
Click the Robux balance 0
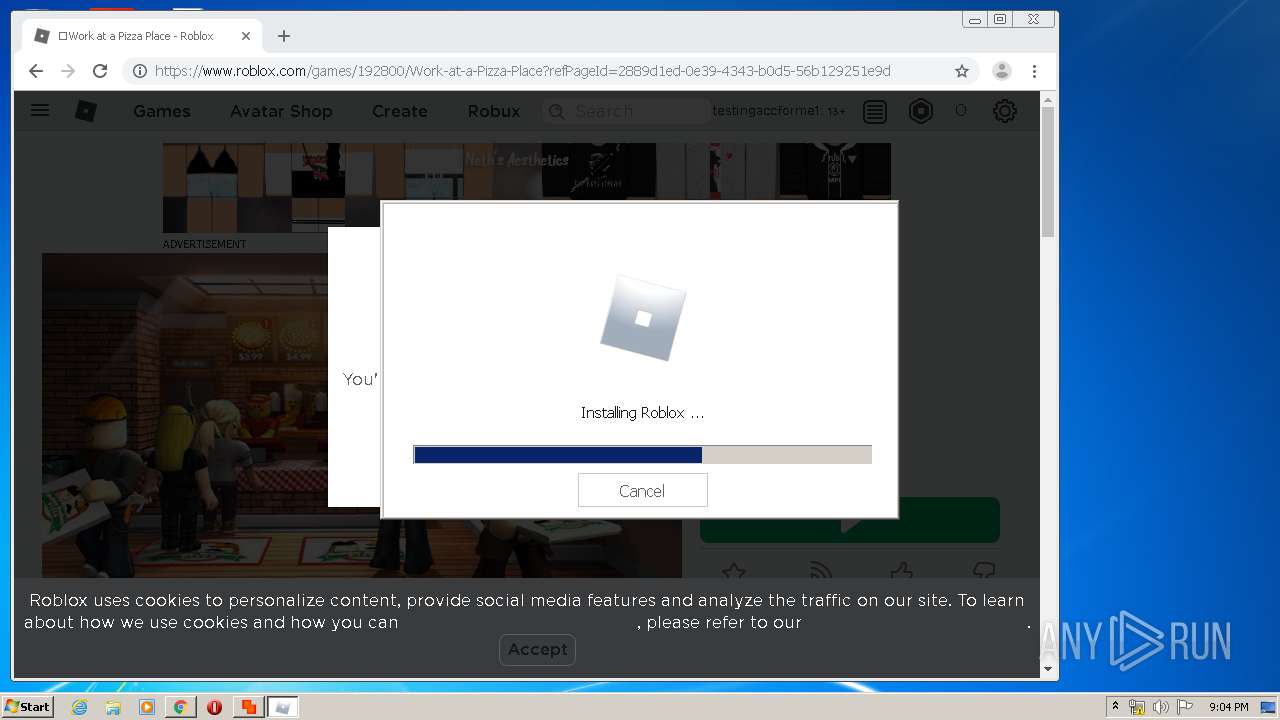click(x=961, y=111)
